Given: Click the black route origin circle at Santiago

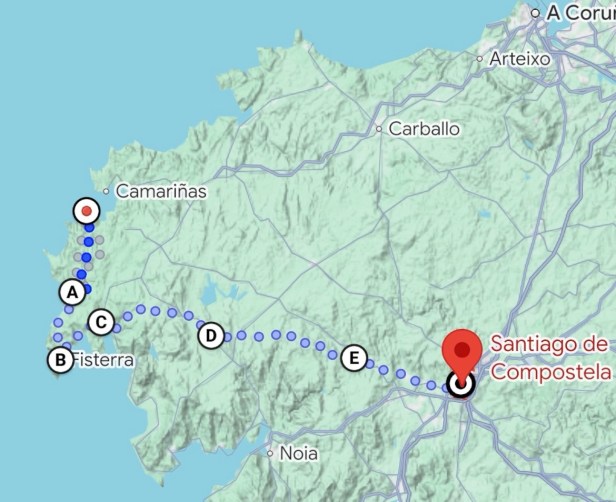Looking at the screenshot, I should click(461, 384).
